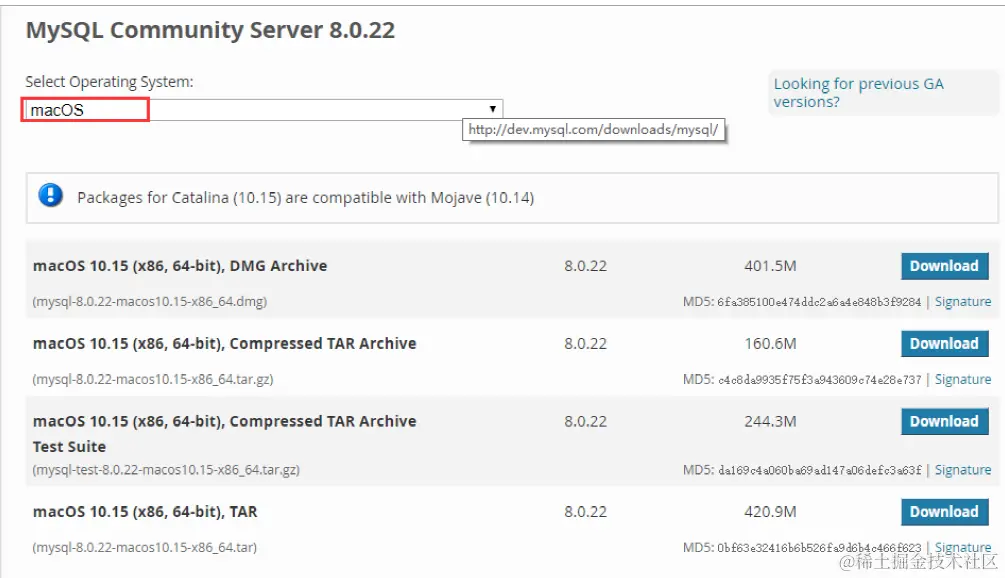Open the Select Operating System dropdown
Image resolution: width=1005 pixels, height=578 pixels.
pos(263,110)
